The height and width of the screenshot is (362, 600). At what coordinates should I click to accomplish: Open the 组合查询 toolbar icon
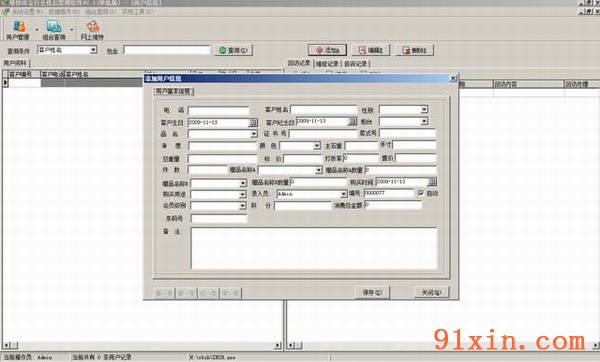click(54, 30)
